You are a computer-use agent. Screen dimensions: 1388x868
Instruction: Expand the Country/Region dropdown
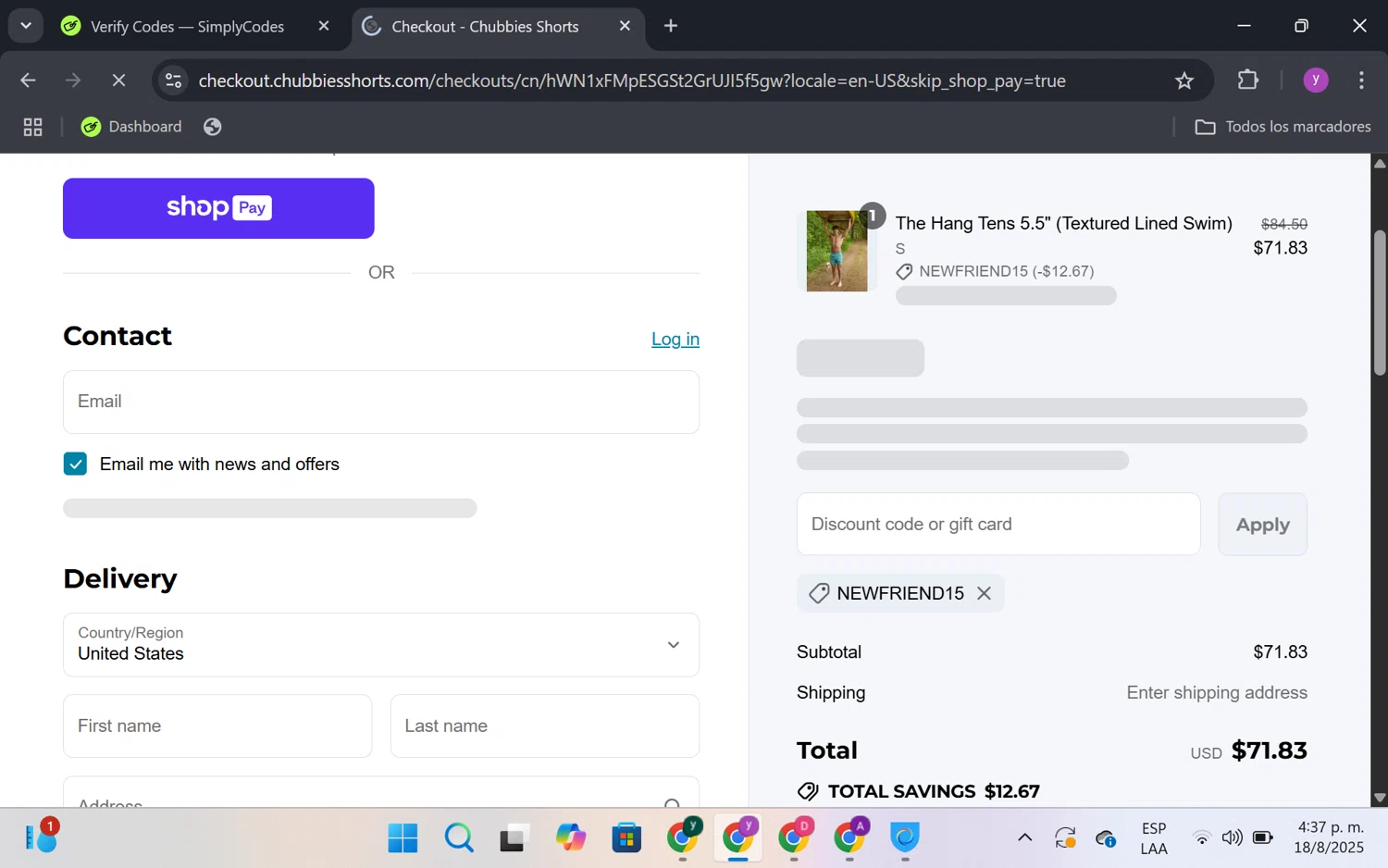click(x=381, y=644)
